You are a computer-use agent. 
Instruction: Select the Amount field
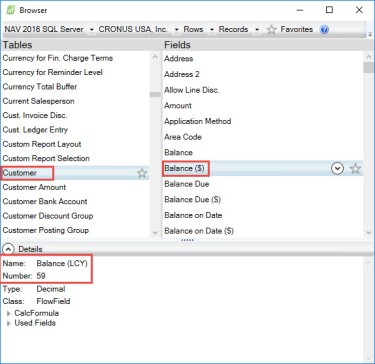pyautogui.click(x=178, y=105)
